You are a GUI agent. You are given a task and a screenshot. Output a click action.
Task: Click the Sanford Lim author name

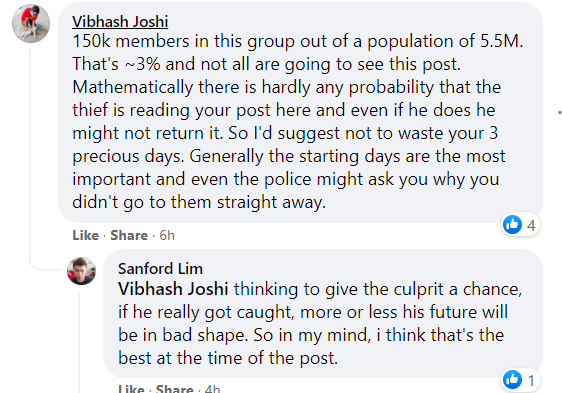tap(160, 269)
